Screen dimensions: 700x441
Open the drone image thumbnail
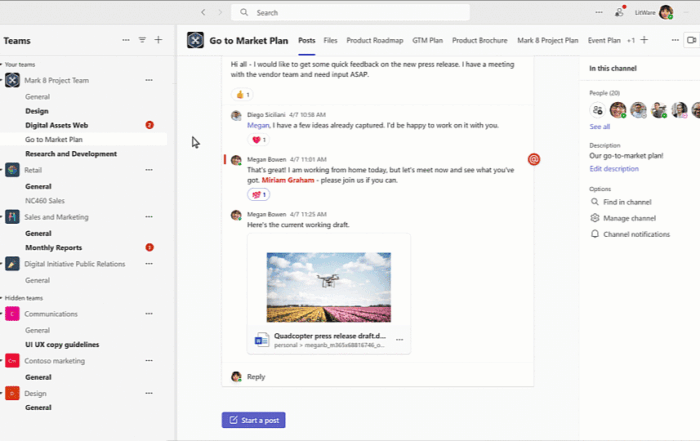point(329,287)
